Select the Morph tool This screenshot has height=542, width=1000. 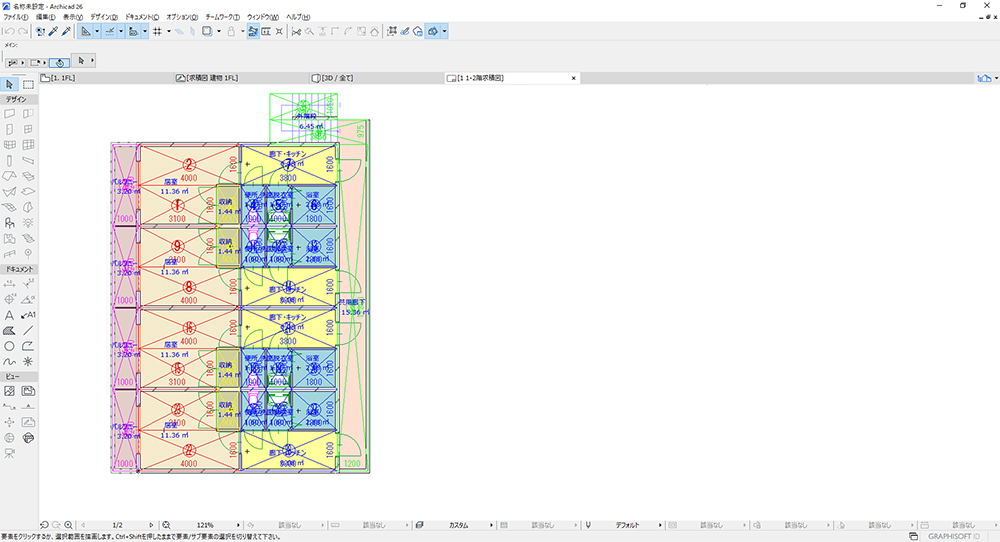tap(28, 207)
